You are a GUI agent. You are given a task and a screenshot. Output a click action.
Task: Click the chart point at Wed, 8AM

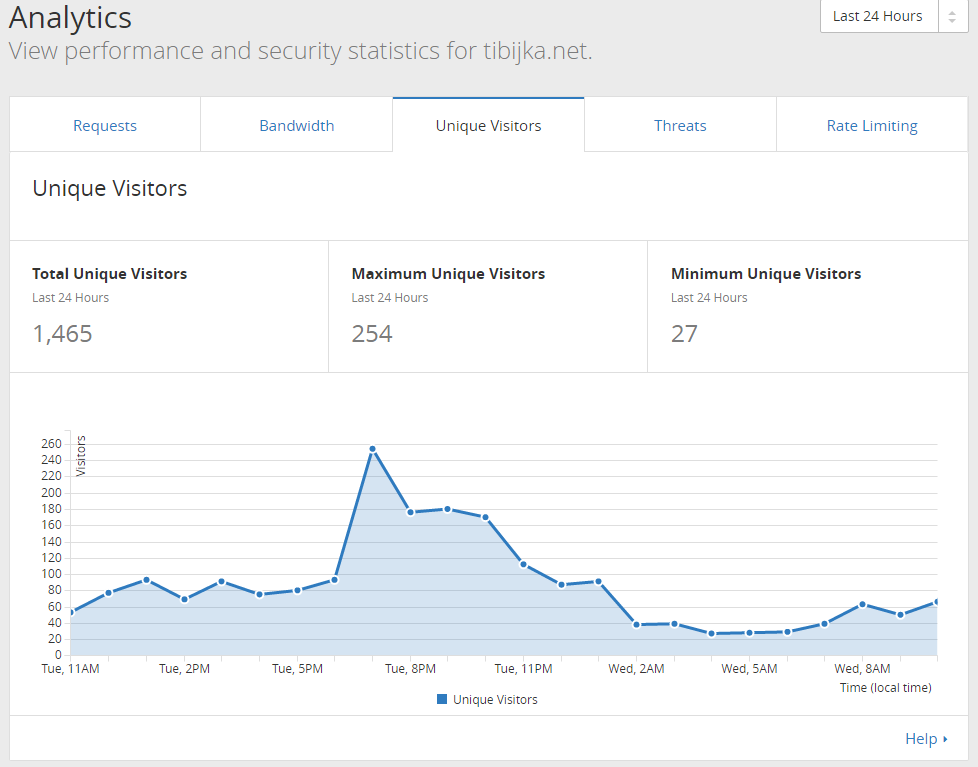click(863, 604)
